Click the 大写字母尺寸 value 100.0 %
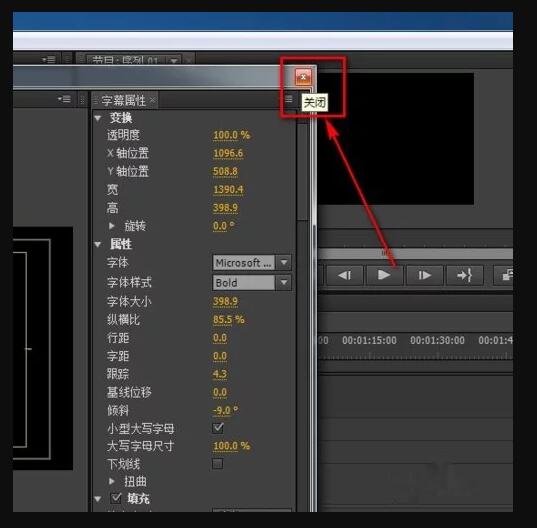 [x=232, y=446]
